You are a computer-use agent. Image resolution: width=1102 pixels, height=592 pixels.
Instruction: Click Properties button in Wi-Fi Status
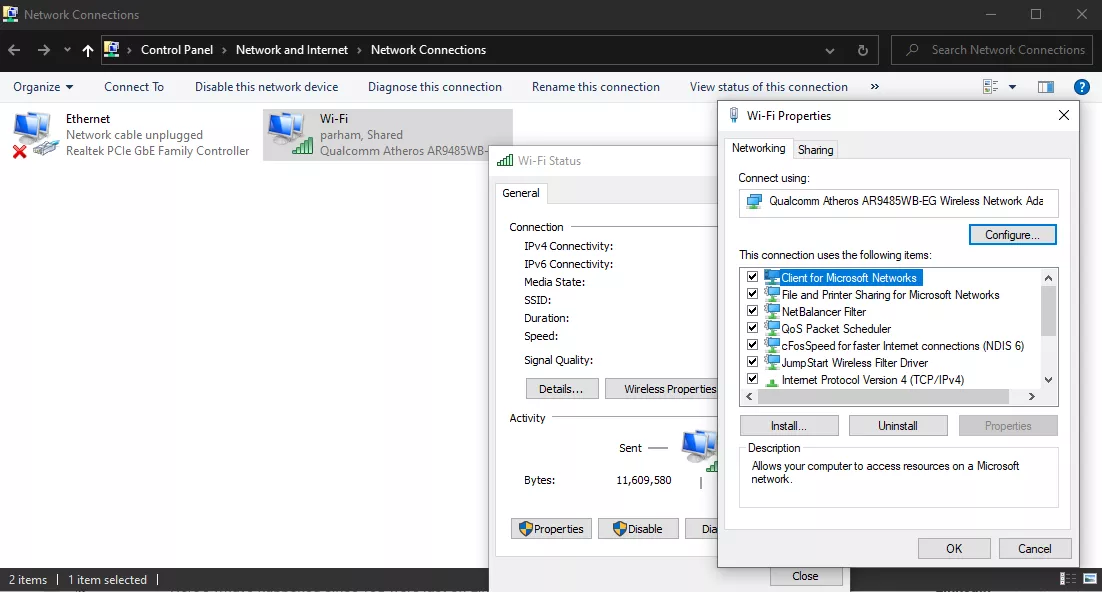pos(551,529)
